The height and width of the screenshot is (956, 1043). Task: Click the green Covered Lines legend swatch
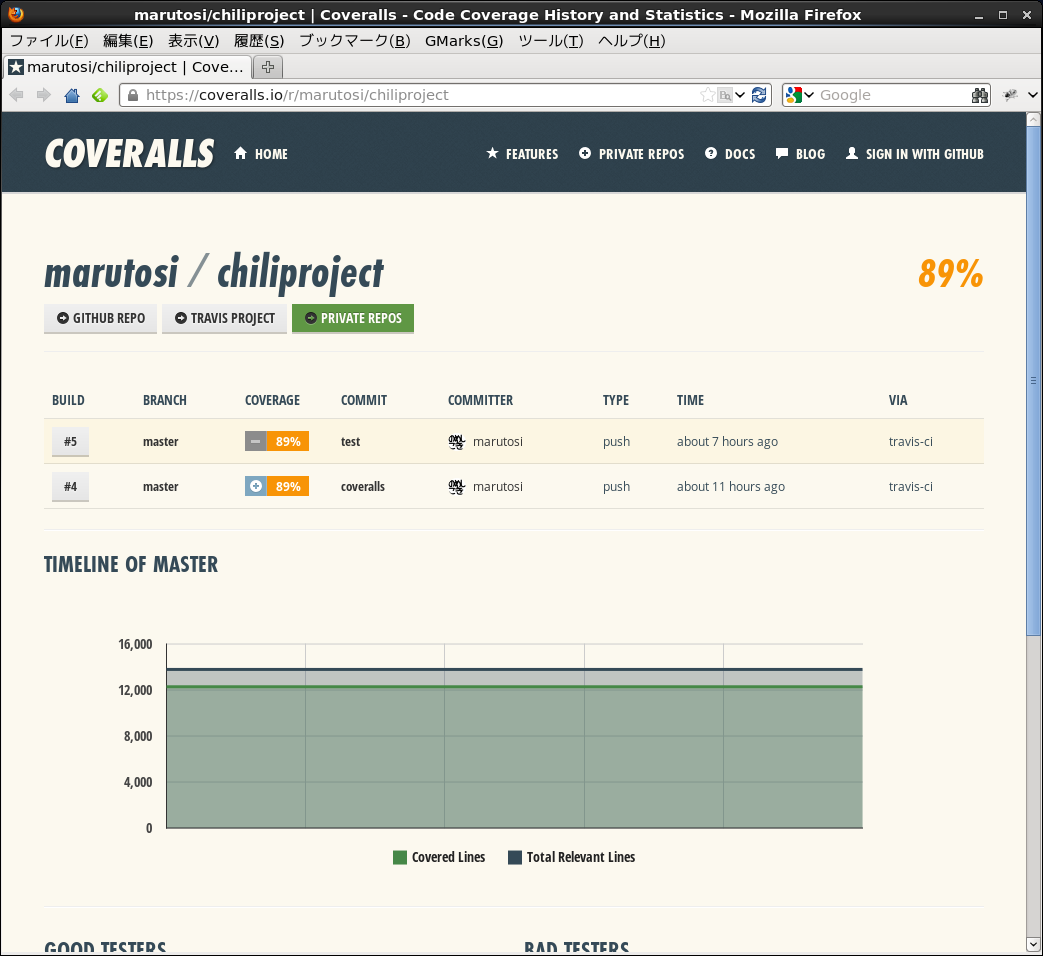400,858
